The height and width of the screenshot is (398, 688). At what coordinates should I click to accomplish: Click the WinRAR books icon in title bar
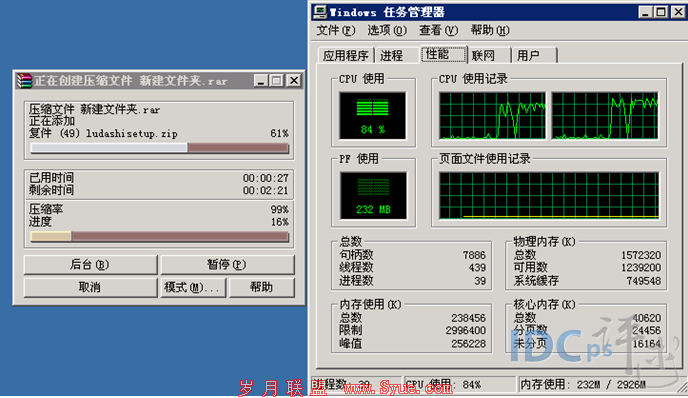tap(25, 81)
